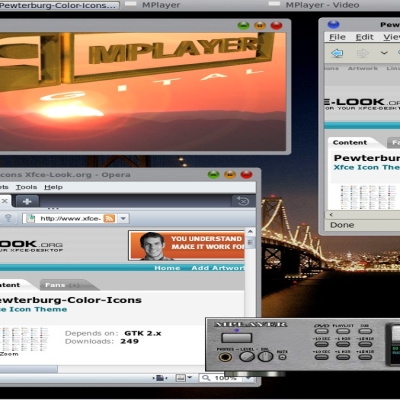Open Opera's closed tabs trash icon
Screen dimensions: 400x400
242,201
